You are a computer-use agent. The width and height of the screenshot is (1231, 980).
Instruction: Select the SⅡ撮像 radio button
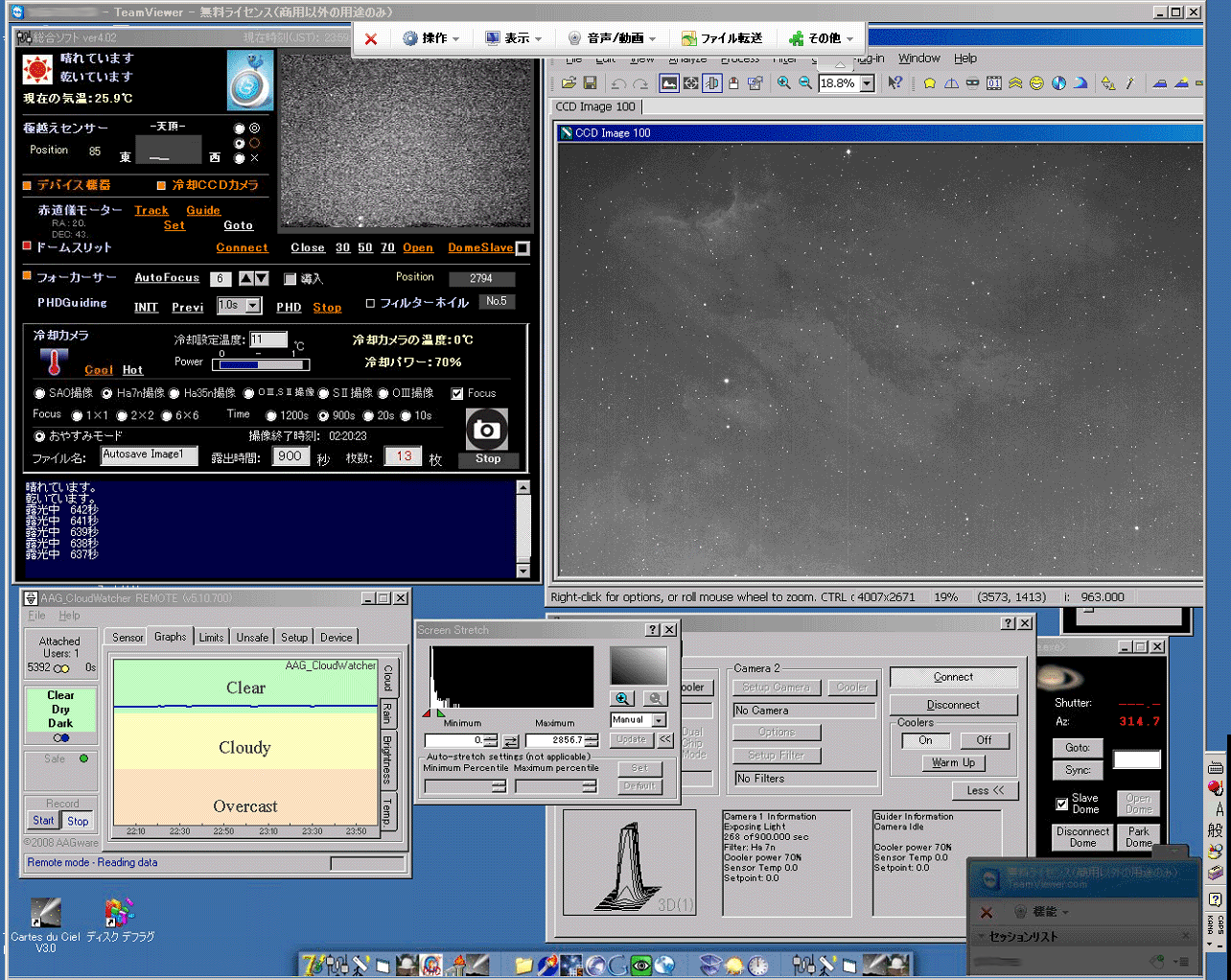pyautogui.click(x=323, y=393)
